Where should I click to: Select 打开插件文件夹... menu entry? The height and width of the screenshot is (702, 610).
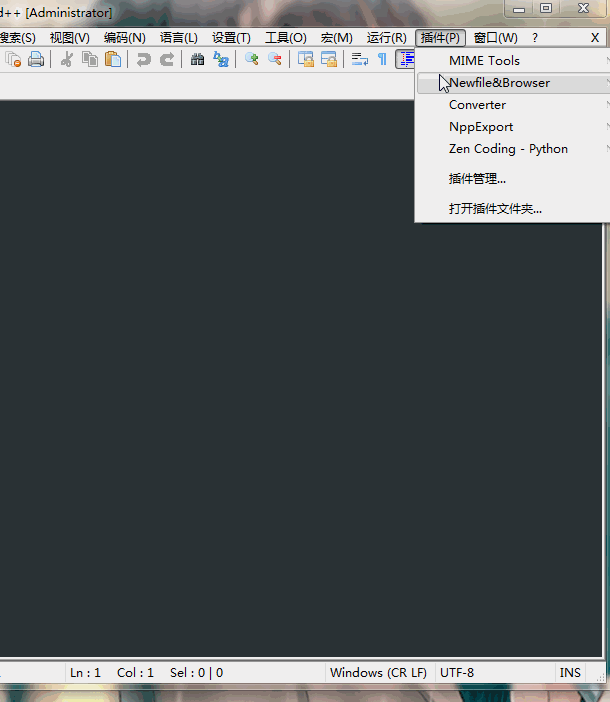(513, 209)
